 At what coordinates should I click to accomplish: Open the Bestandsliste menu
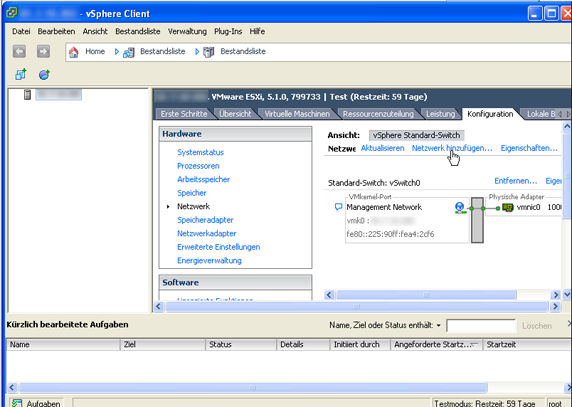pos(138,31)
